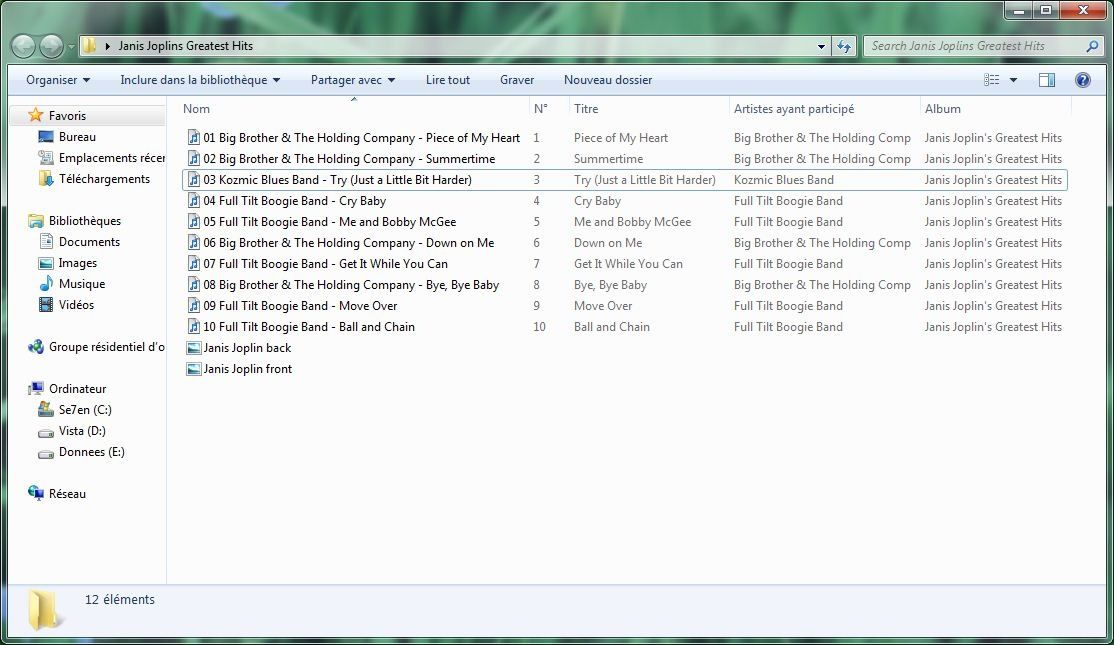
Task: Sort by Artistes ayant participé column
Action: click(824, 109)
